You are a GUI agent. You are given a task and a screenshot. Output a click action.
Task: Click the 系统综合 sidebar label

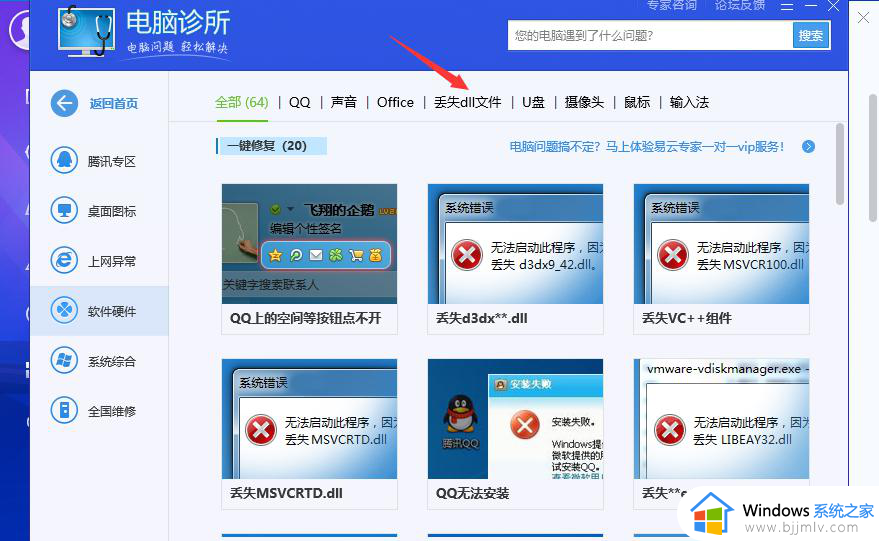click(112, 362)
